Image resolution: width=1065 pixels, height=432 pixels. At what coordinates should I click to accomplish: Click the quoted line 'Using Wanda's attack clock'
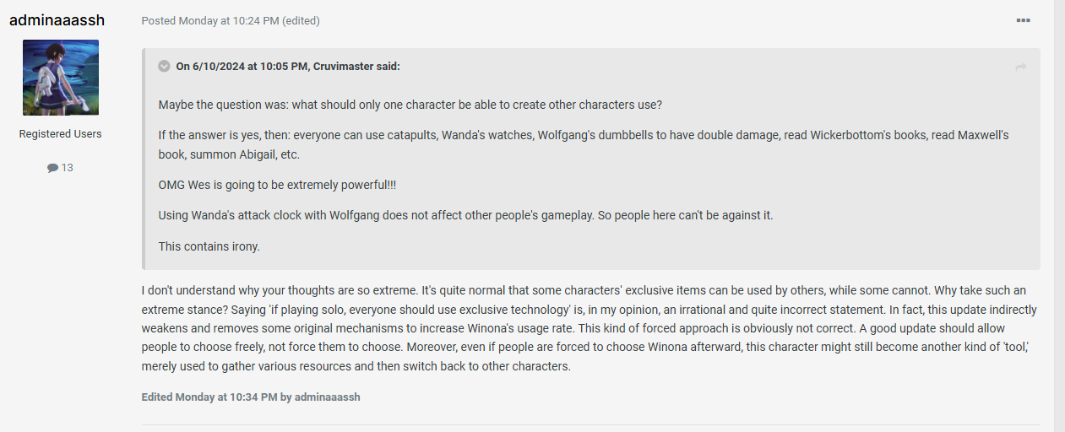click(465, 216)
